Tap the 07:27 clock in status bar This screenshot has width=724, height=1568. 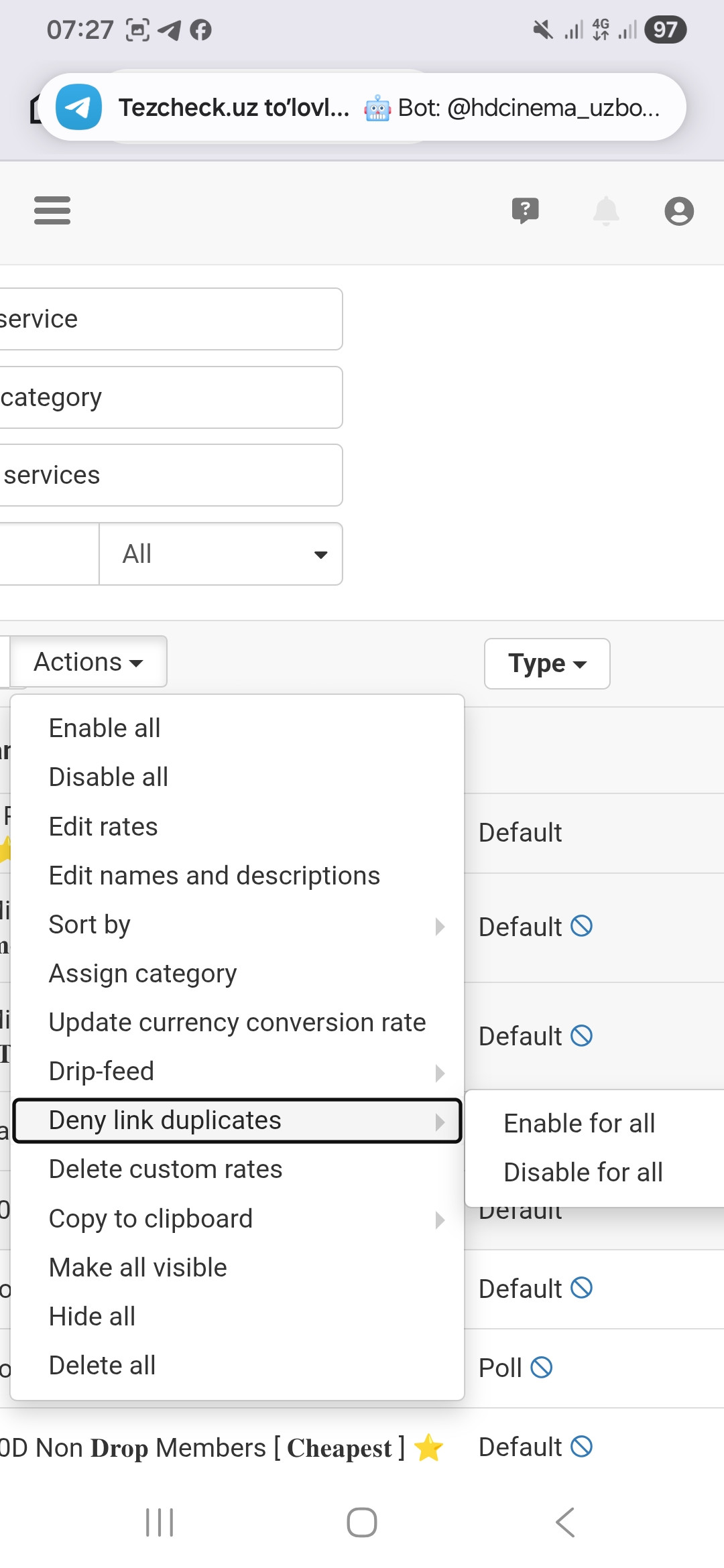80,30
